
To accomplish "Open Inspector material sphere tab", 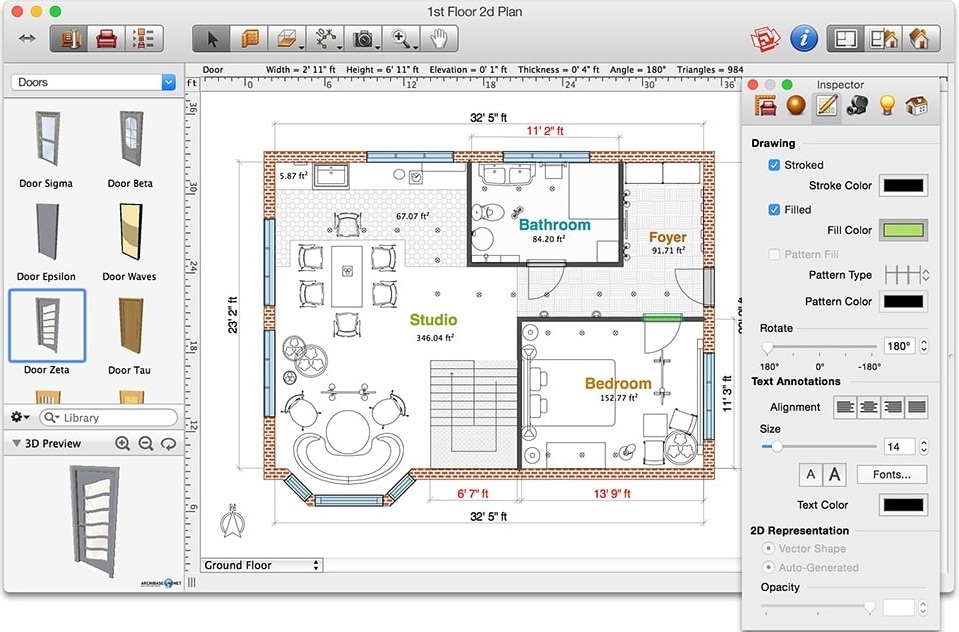I will tap(796, 106).
